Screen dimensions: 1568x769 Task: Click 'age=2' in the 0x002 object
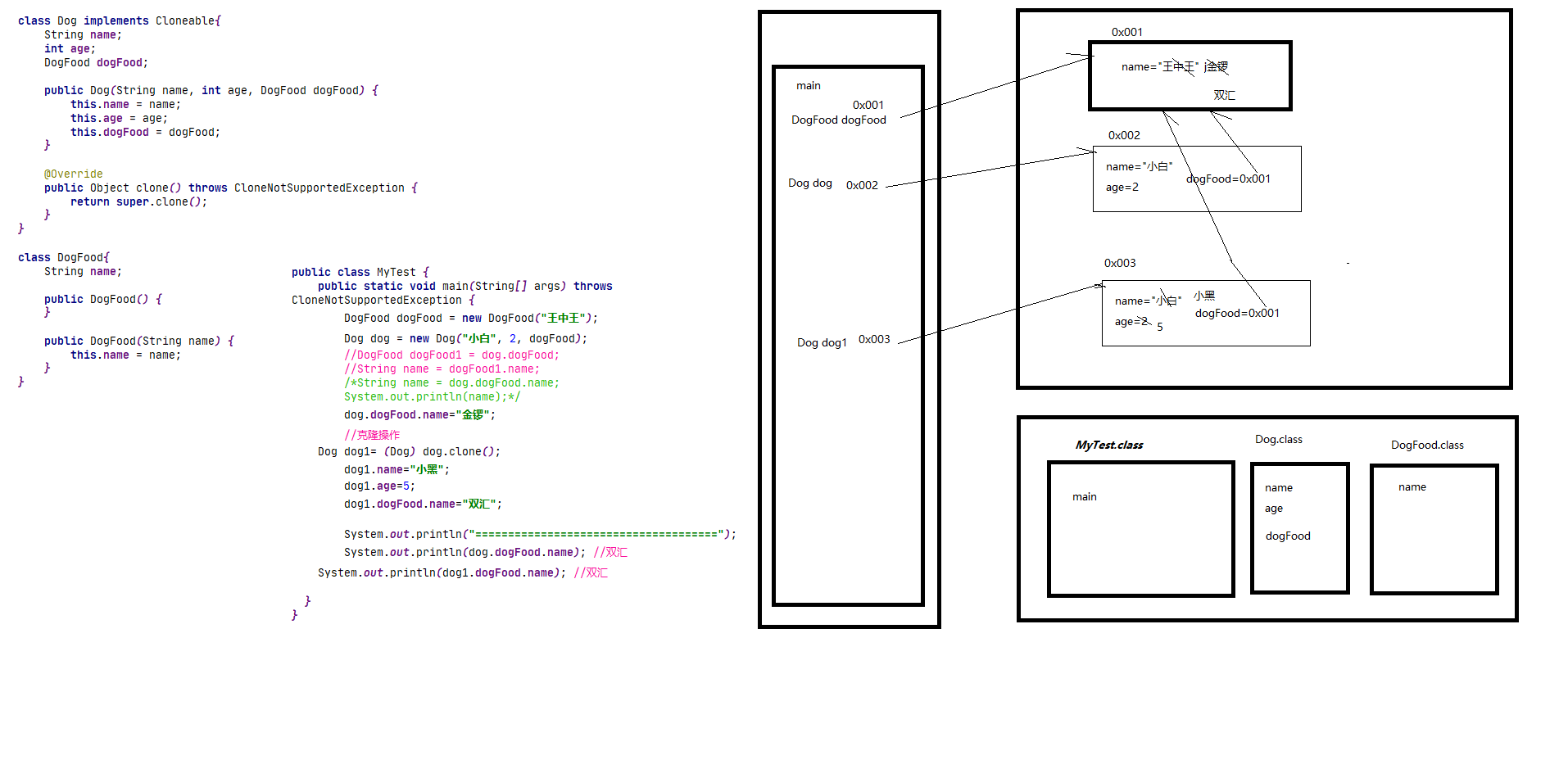tap(1122, 187)
